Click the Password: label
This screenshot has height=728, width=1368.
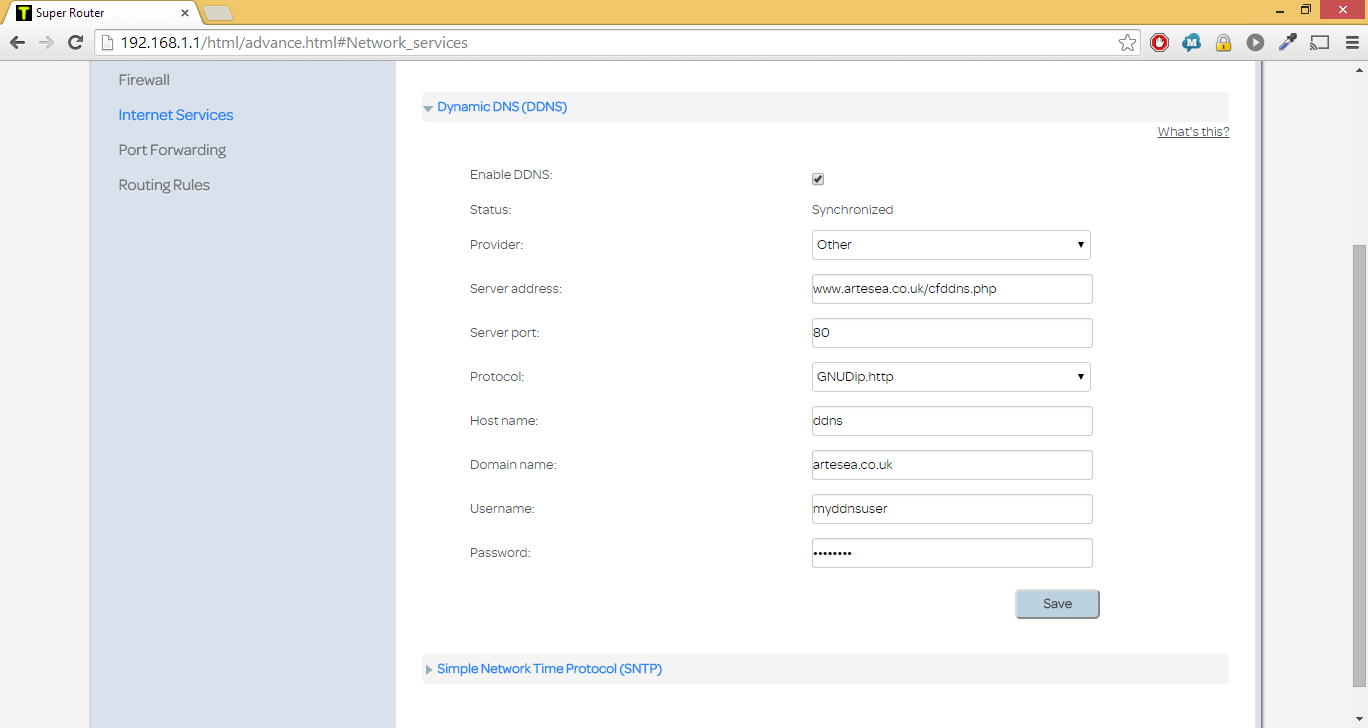[500, 553]
